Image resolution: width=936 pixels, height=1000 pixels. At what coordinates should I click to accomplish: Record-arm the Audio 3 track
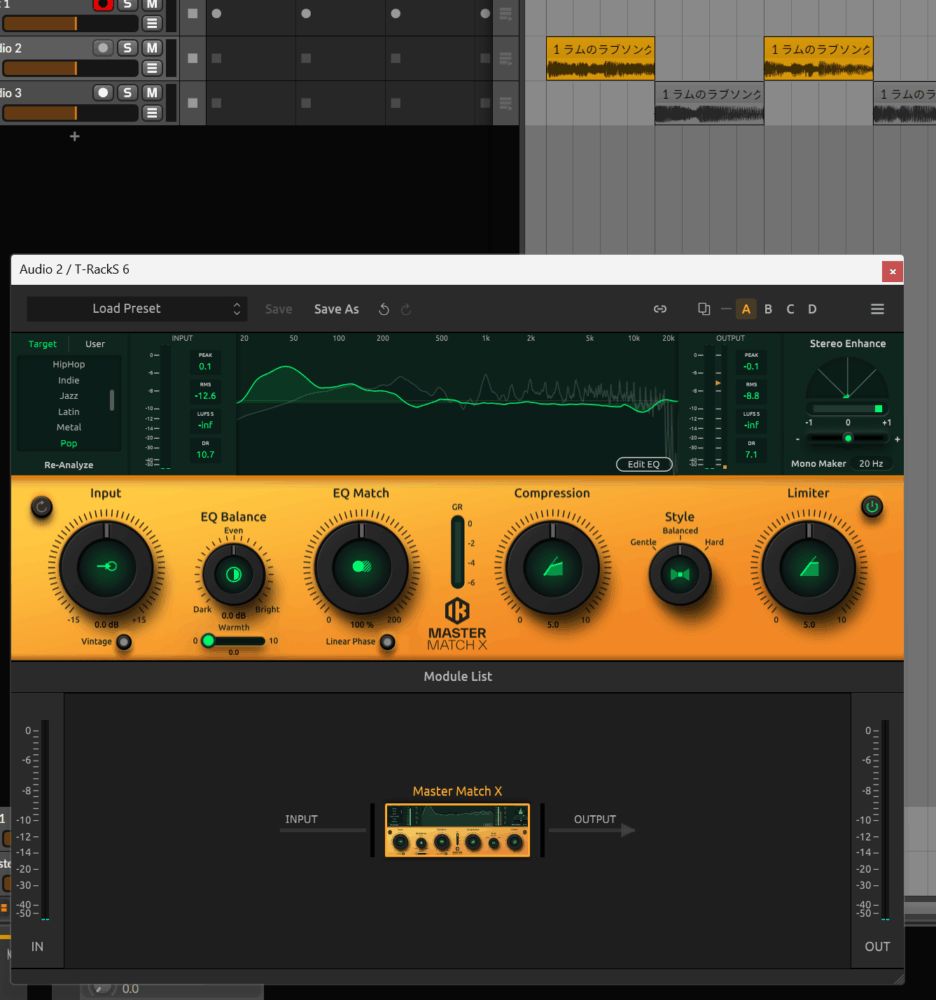[103, 92]
